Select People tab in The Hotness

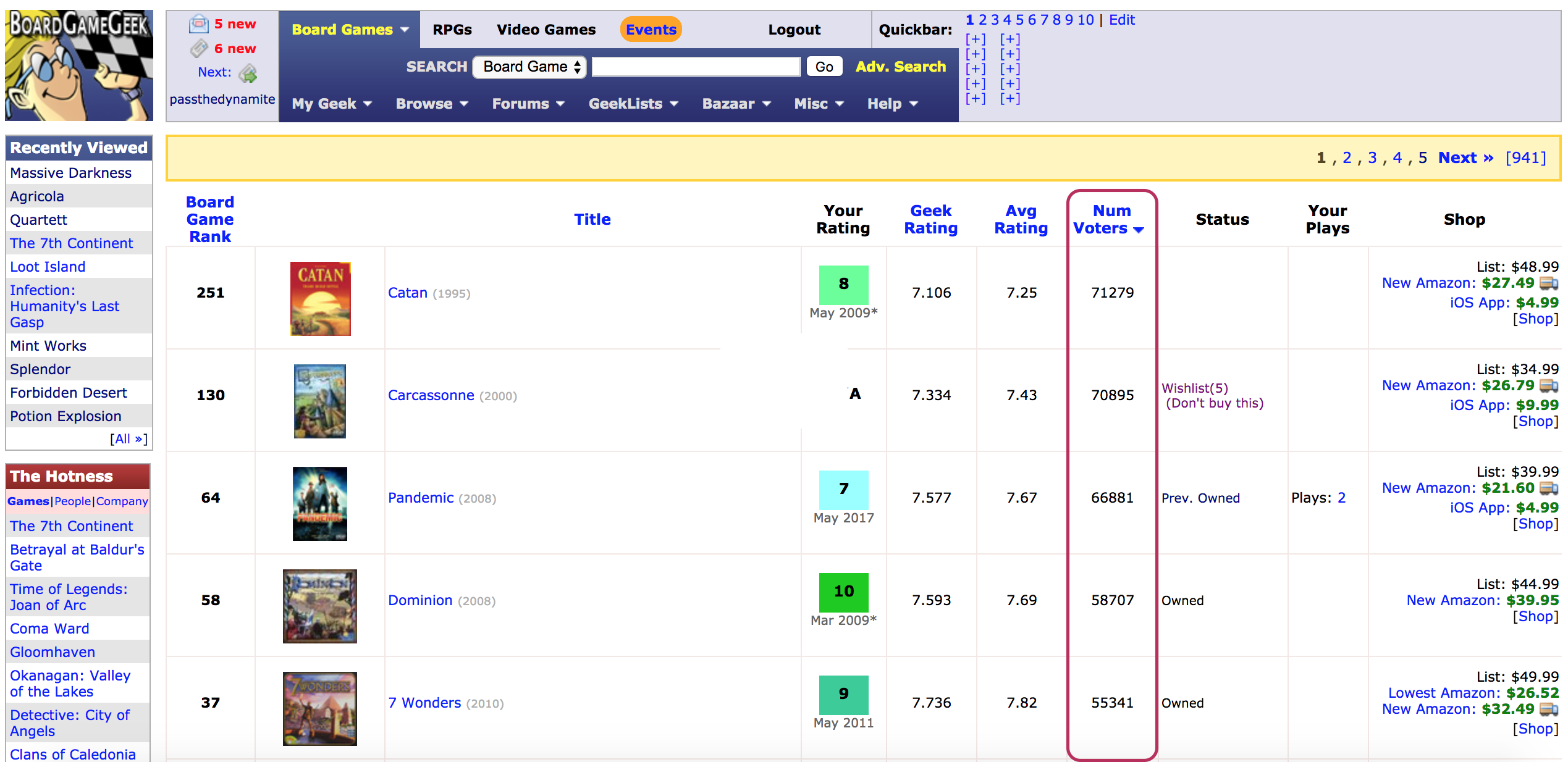72,501
